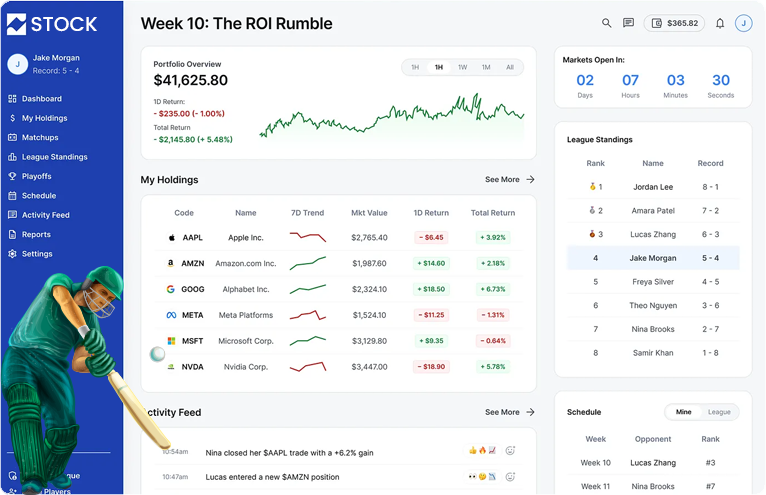The height and width of the screenshot is (495, 766).
Task: Click the Apple logo in AAPL row
Action: tap(172, 238)
